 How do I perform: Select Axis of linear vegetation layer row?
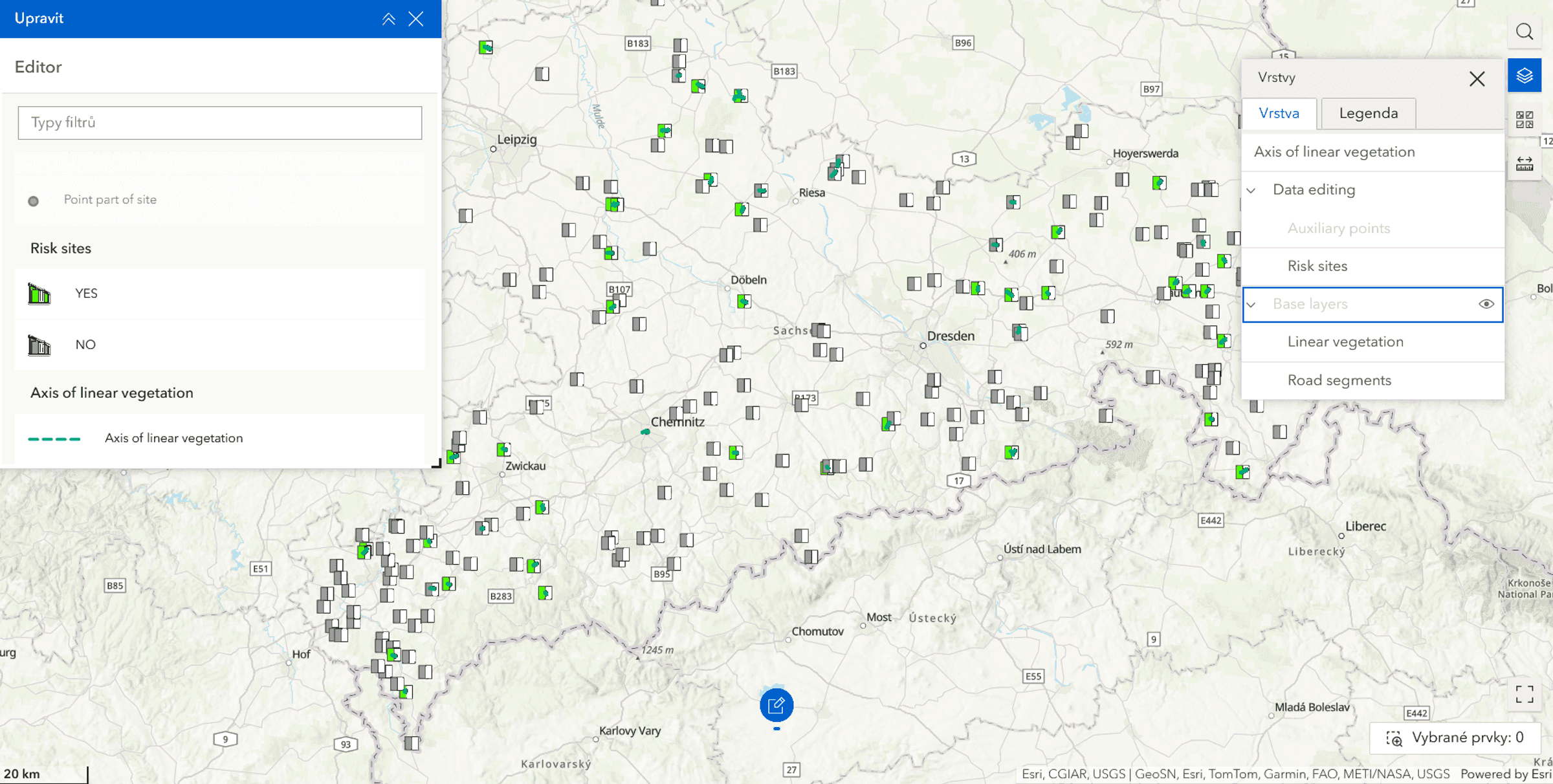[1372, 152]
